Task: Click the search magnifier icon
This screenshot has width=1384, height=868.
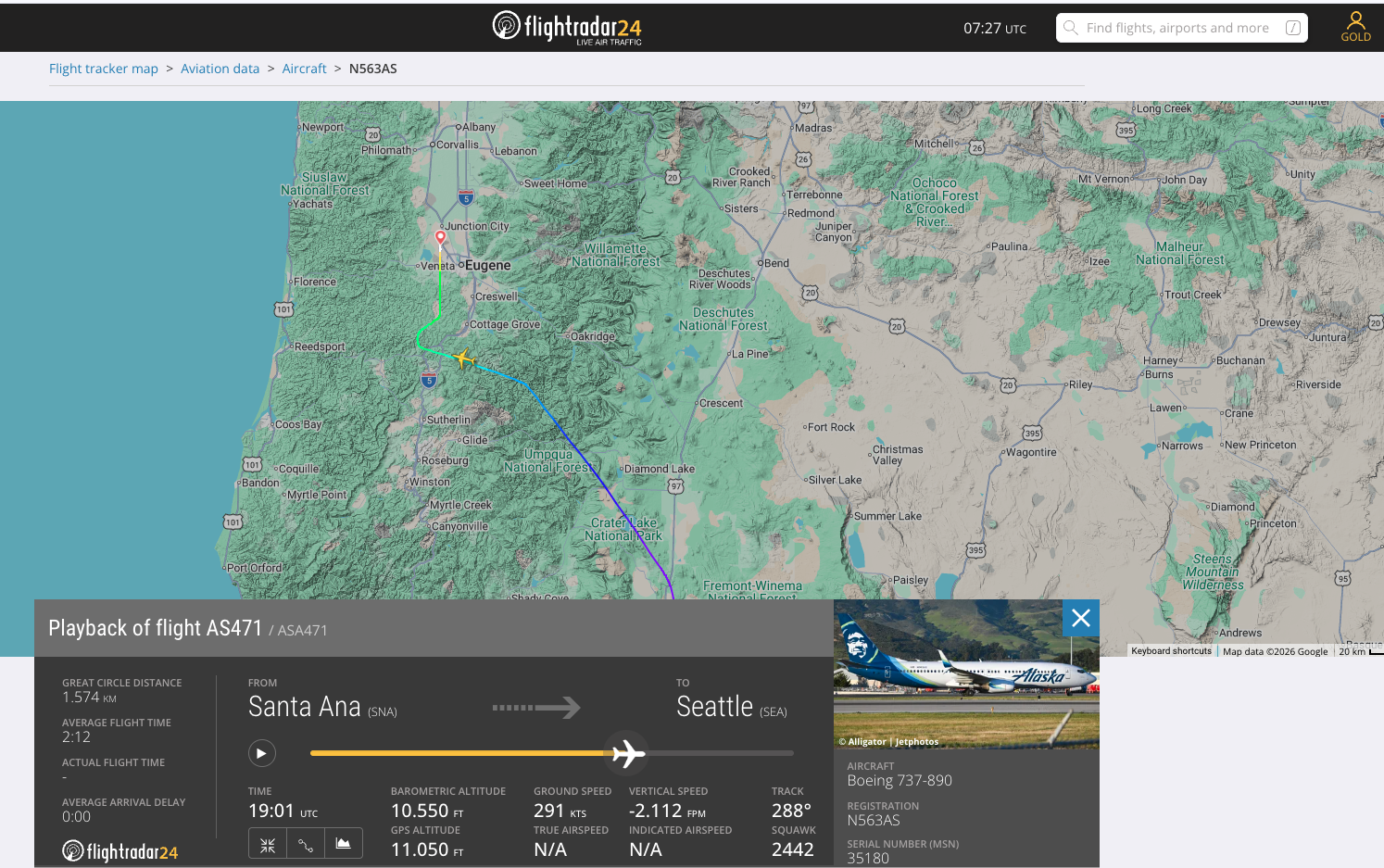Action: coord(1070,28)
